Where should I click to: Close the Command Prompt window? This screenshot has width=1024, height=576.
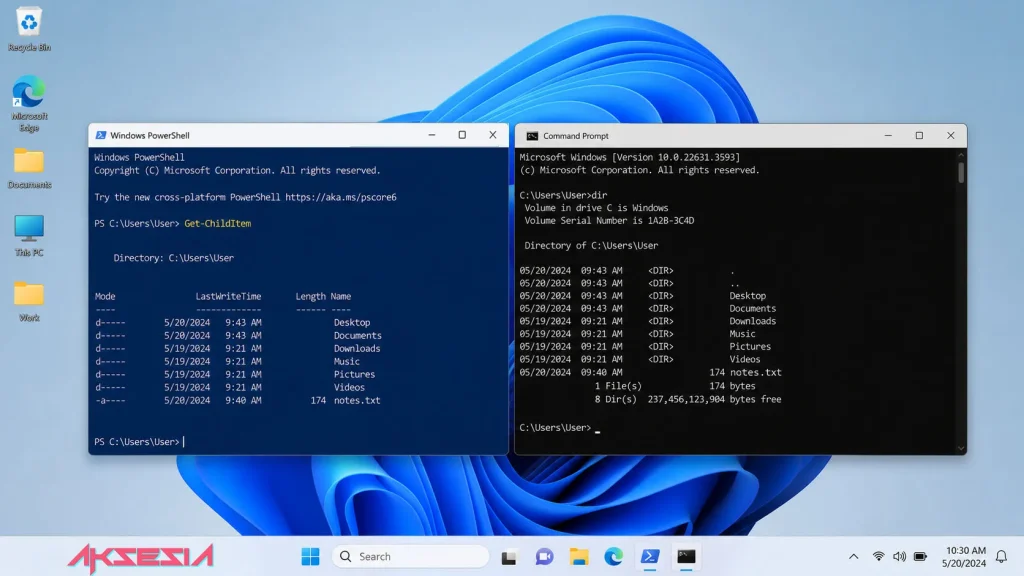pos(950,136)
